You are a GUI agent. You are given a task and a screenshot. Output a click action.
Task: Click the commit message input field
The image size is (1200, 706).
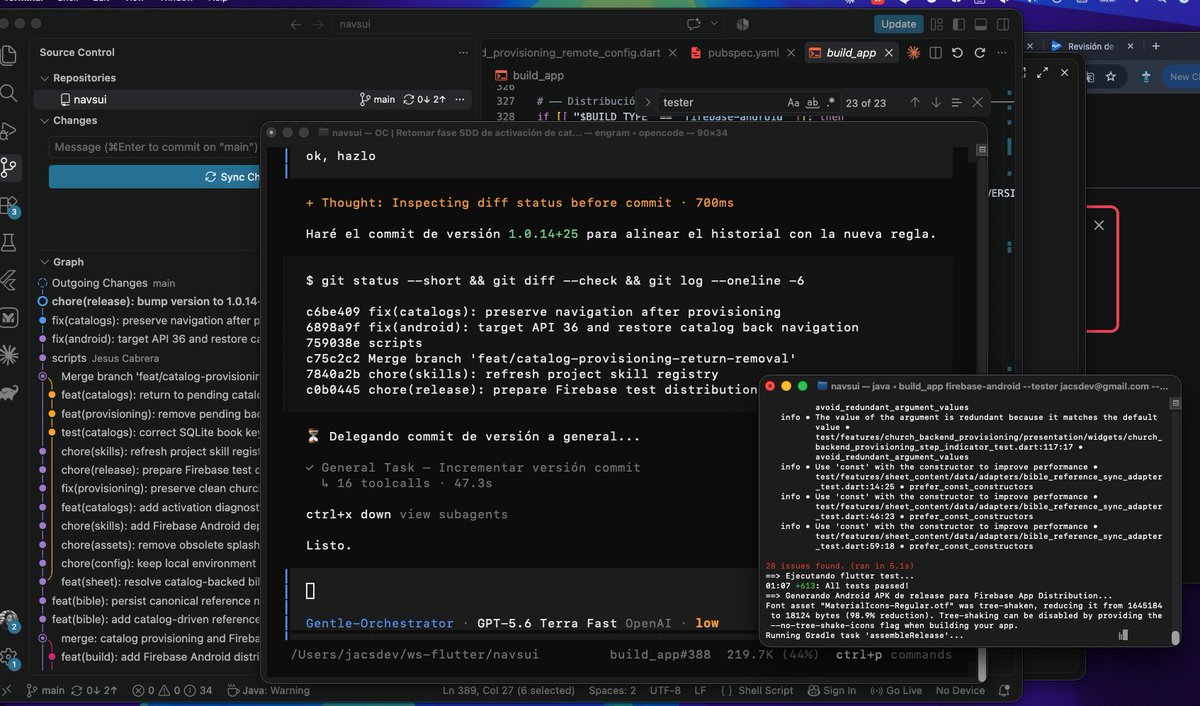pos(154,147)
